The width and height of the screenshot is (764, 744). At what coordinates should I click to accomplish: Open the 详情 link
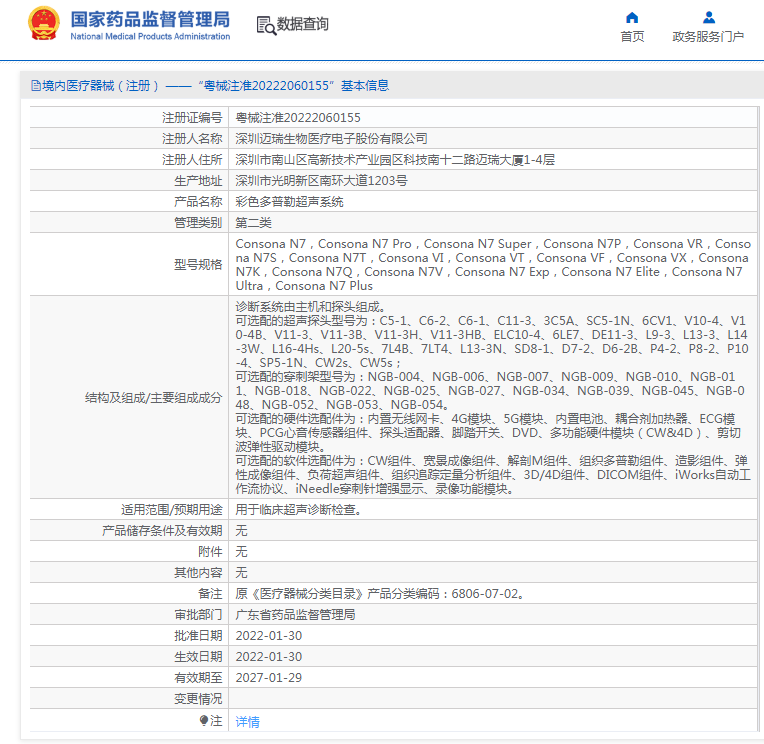pos(247,721)
